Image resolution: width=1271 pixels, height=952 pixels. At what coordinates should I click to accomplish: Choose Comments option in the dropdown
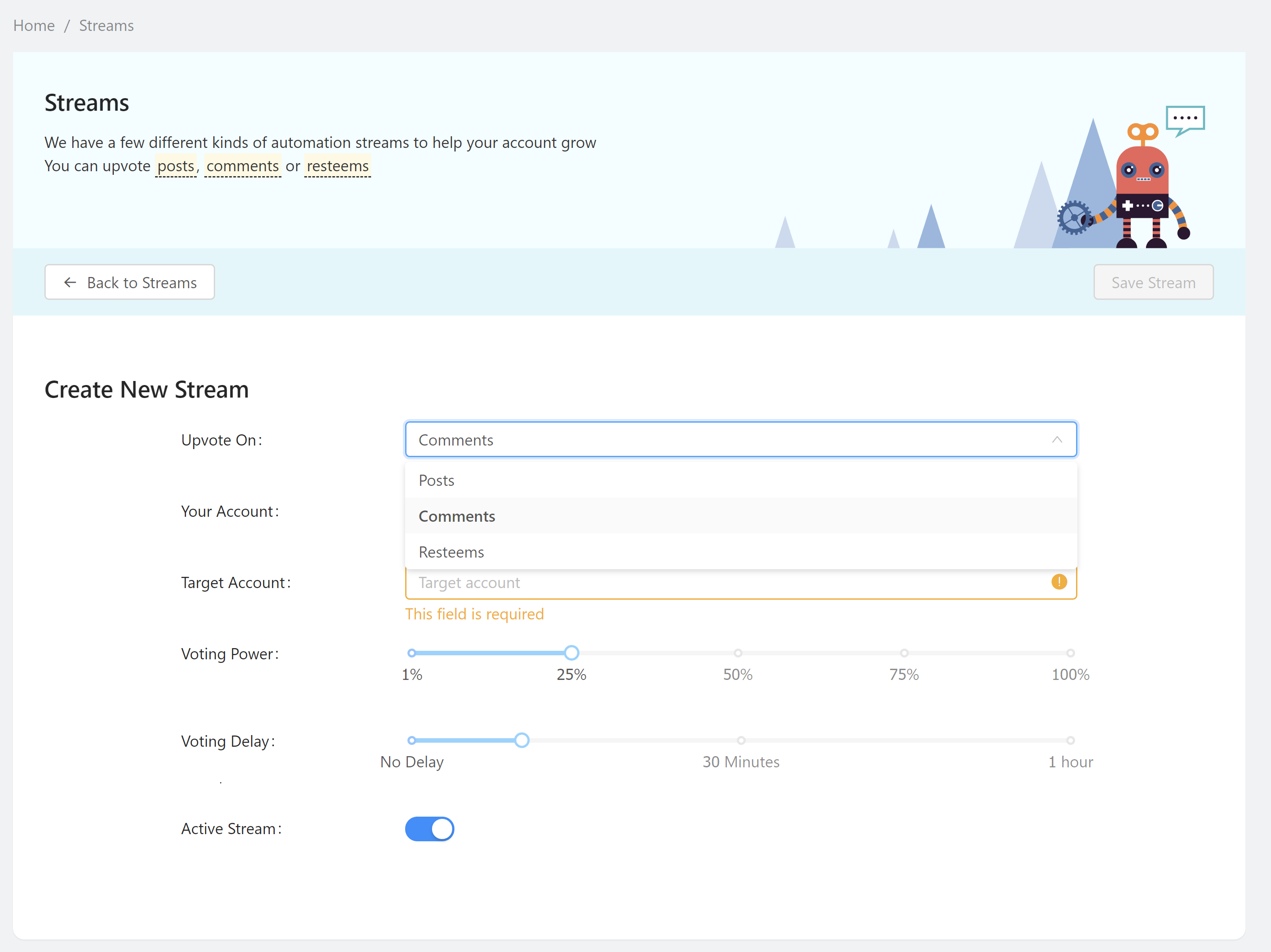457,516
